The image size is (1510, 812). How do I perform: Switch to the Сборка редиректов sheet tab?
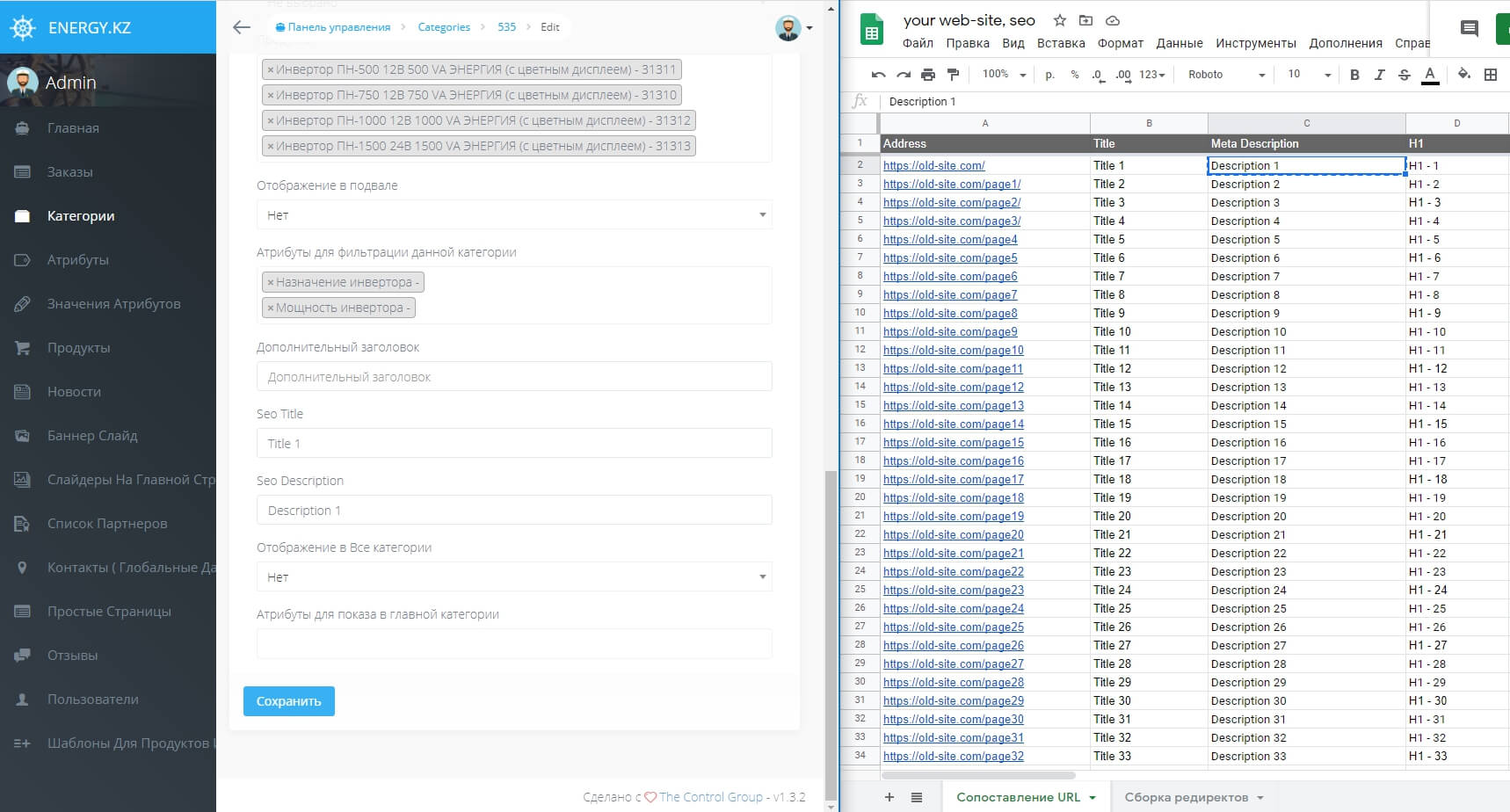click(x=1186, y=797)
